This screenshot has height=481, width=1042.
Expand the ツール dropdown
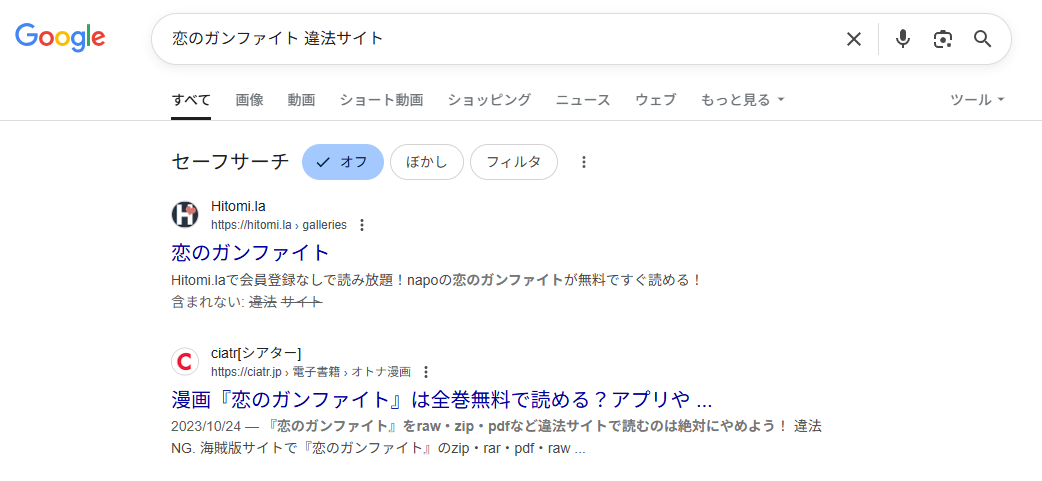[x=977, y=100]
